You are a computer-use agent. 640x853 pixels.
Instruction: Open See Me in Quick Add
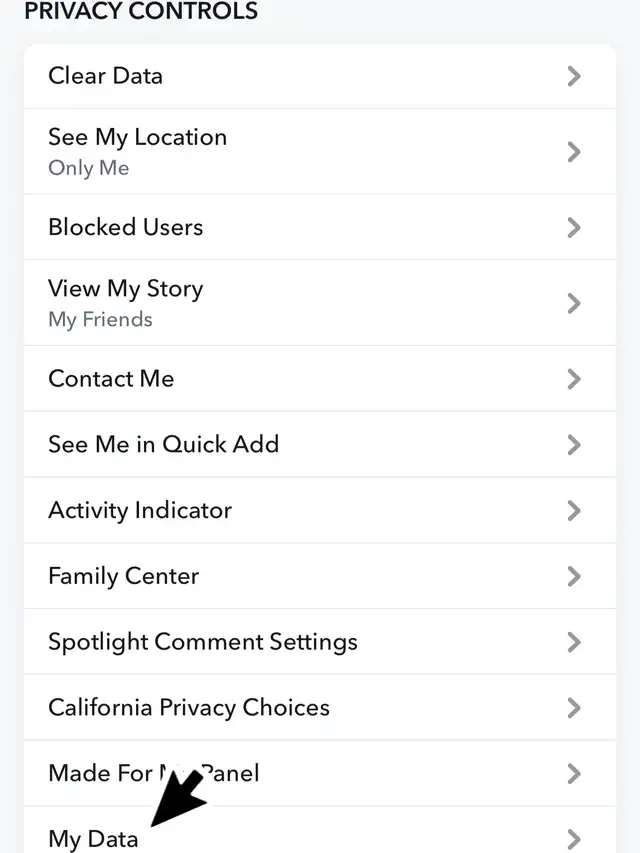(x=163, y=444)
